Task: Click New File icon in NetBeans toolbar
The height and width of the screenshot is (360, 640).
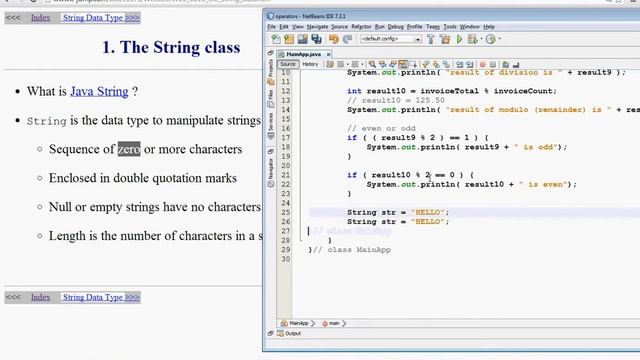Action: [x=276, y=39]
